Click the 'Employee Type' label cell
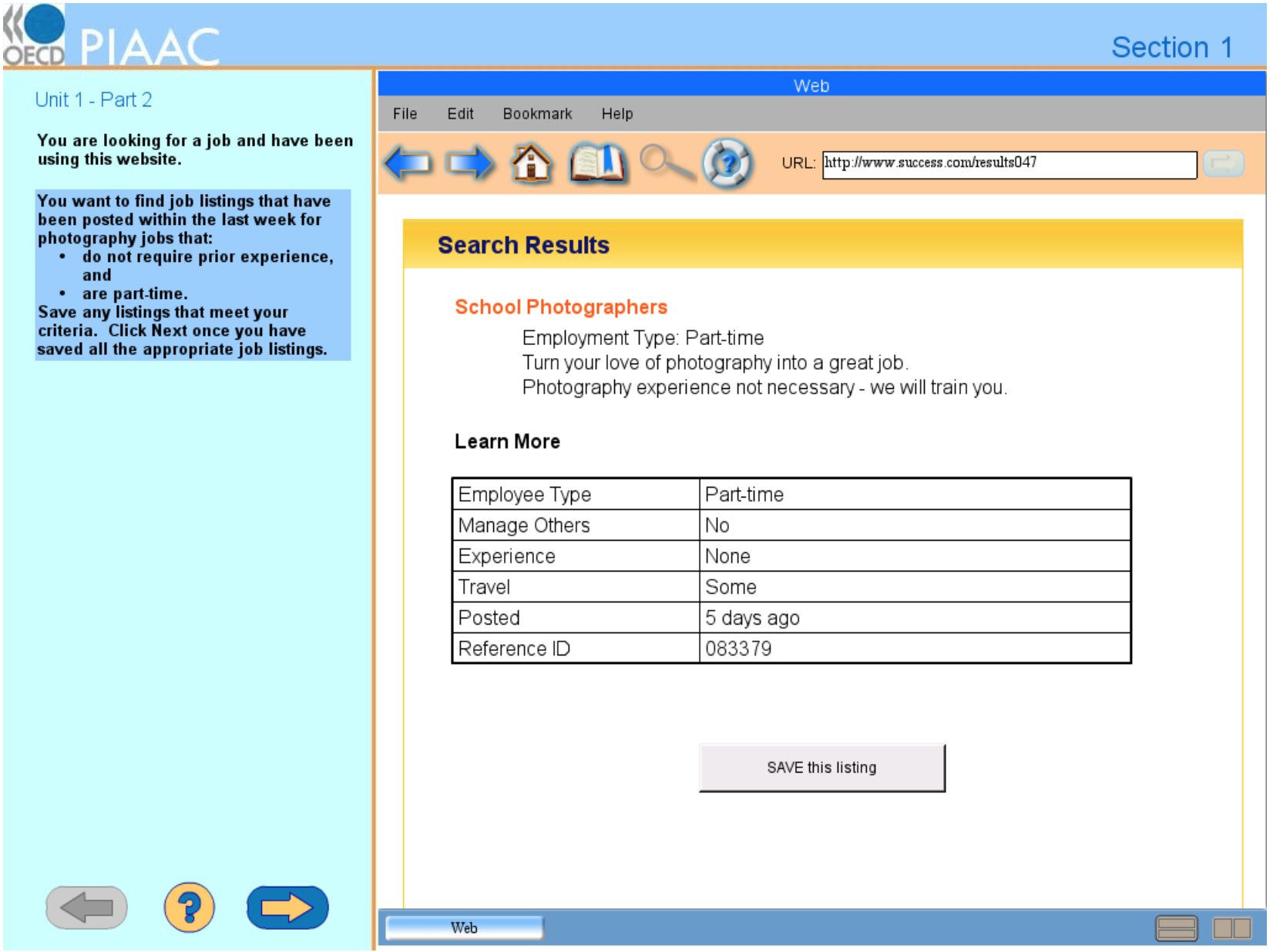This screenshot has height=952, width=1273. (x=576, y=494)
